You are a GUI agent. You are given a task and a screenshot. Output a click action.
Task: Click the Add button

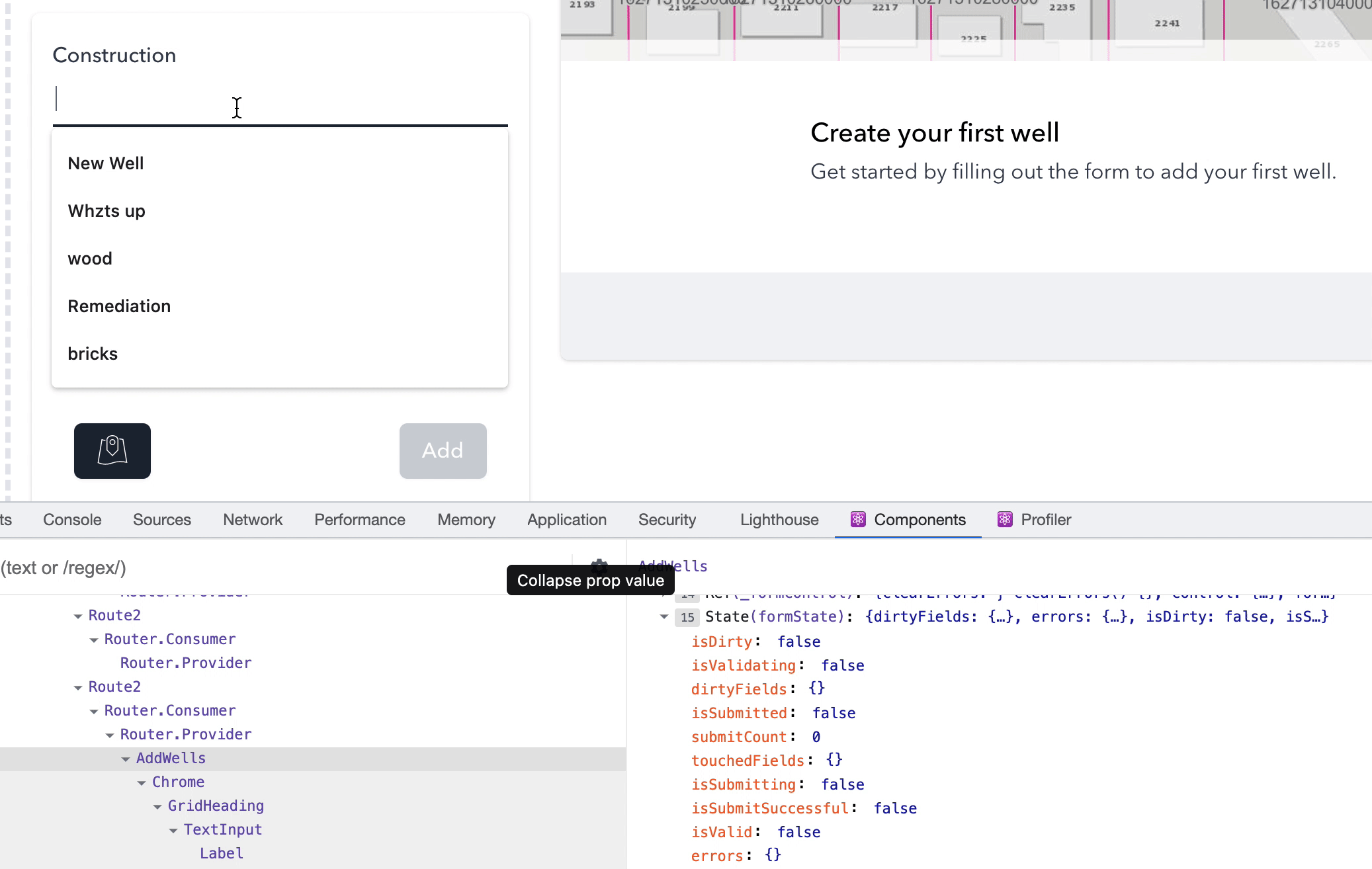pos(443,451)
